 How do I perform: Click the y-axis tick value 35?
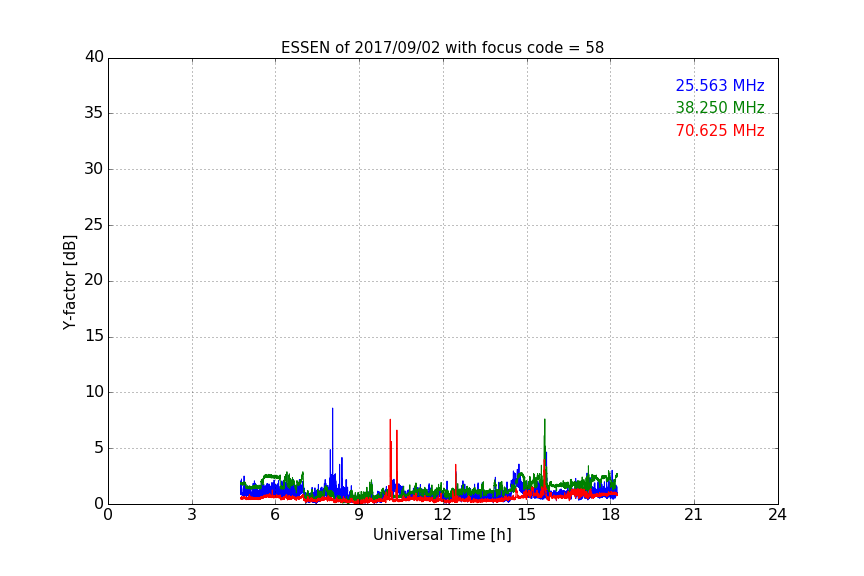(94, 113)
